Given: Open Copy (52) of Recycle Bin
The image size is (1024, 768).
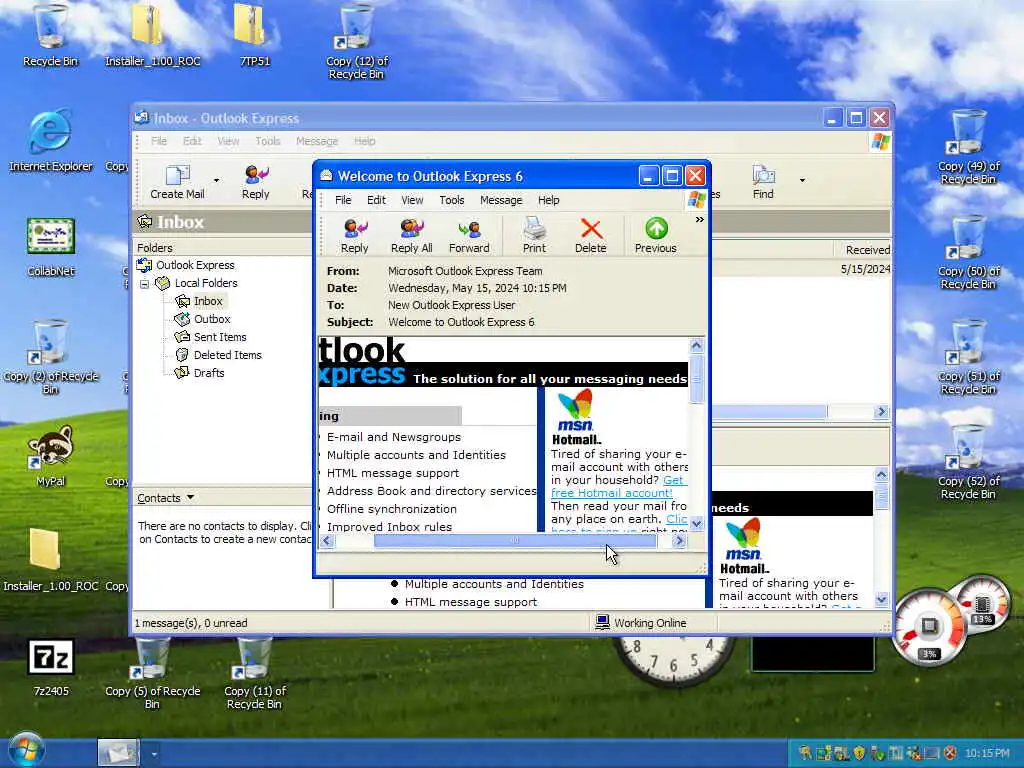Looking at the screenshot, I should pyautogui.click(x=968, y=462).
